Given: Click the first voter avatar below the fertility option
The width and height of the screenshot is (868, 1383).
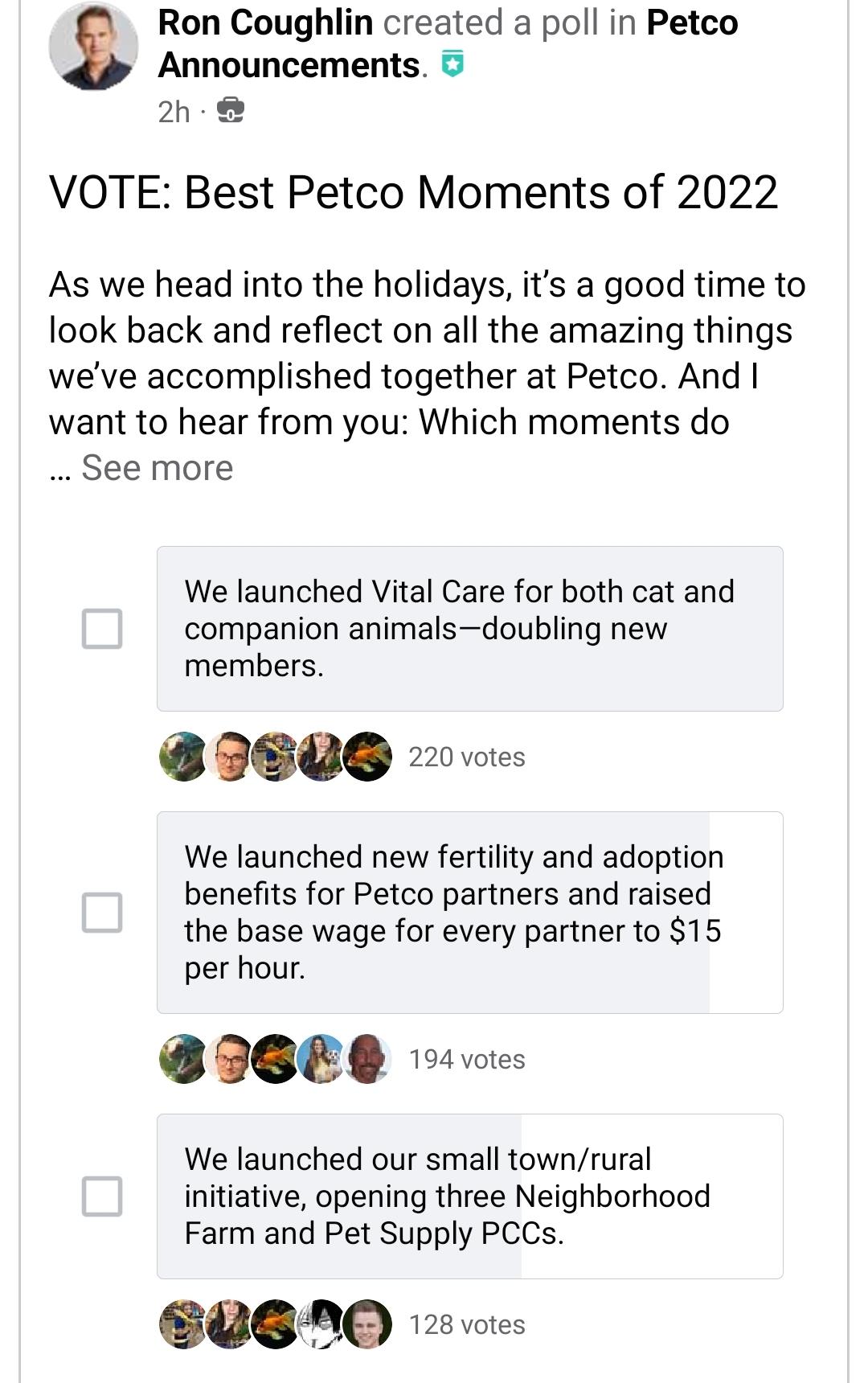Looking at the screenshot, I should pyautogui.click(x=177, y=1060).
